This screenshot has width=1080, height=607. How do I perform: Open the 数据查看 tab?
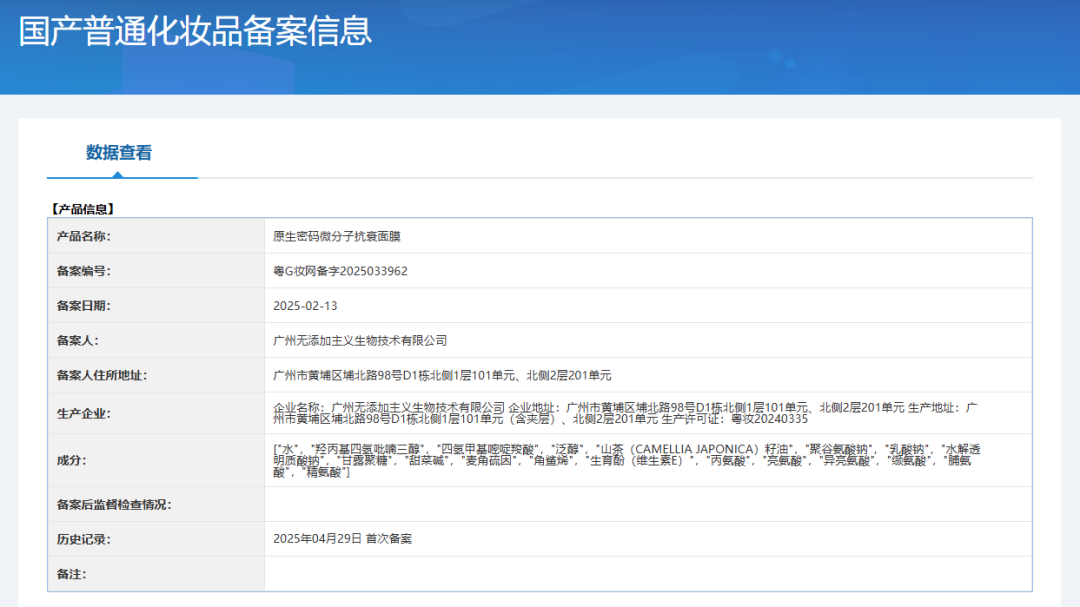coord(118,153)
